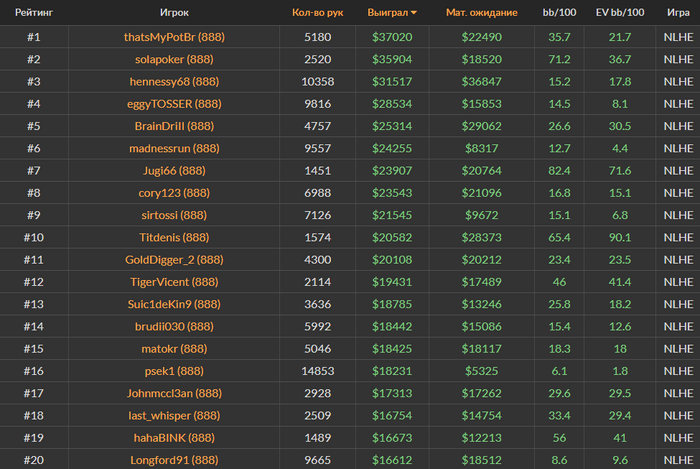The width and height of the screenshot is (700, 469).
Task: Select hennessy68 (888) player name
Action: (174, 81)
